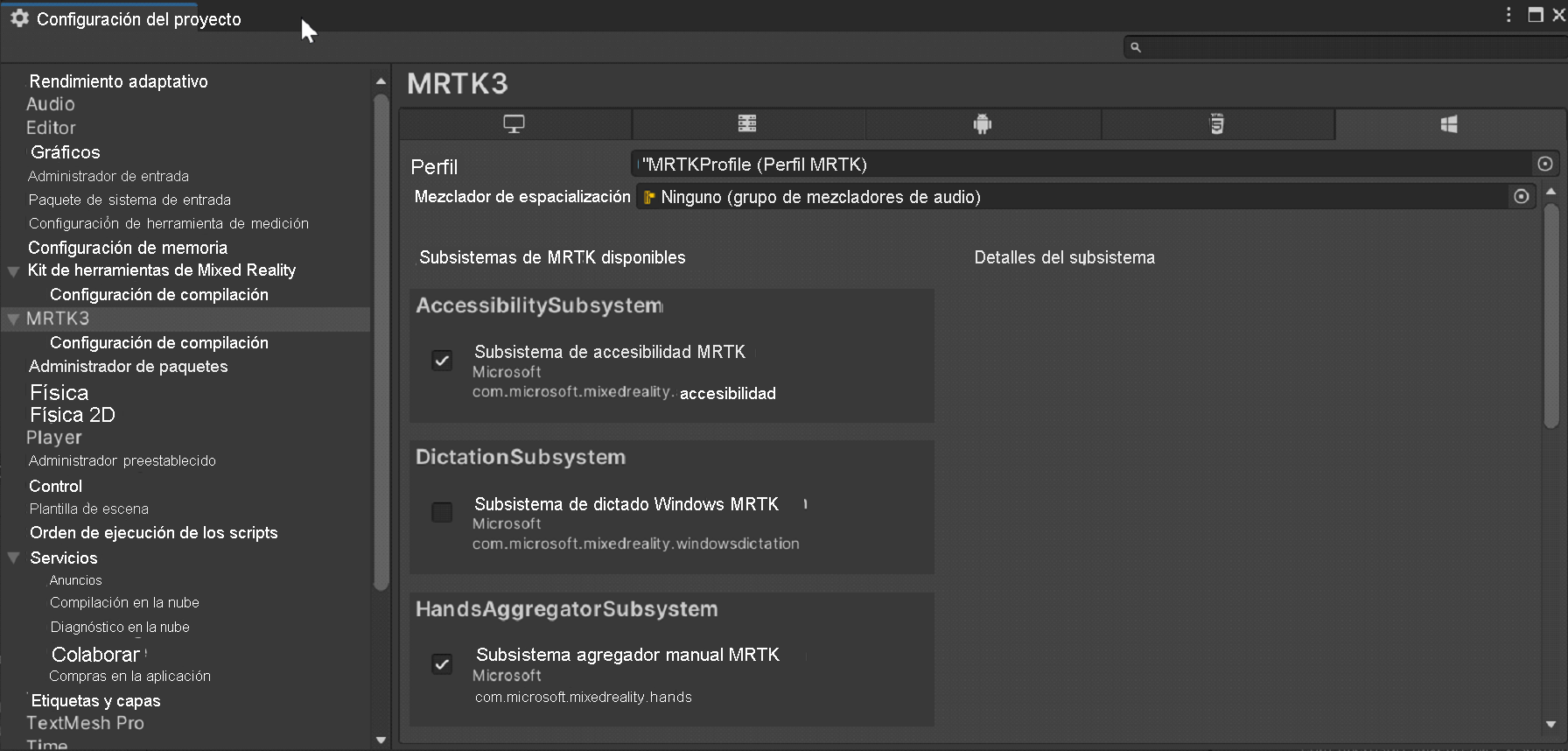This screenshot has height=751, width=1568.
Task: Select the dedicated server platform tab
Action: coord(747,124)
